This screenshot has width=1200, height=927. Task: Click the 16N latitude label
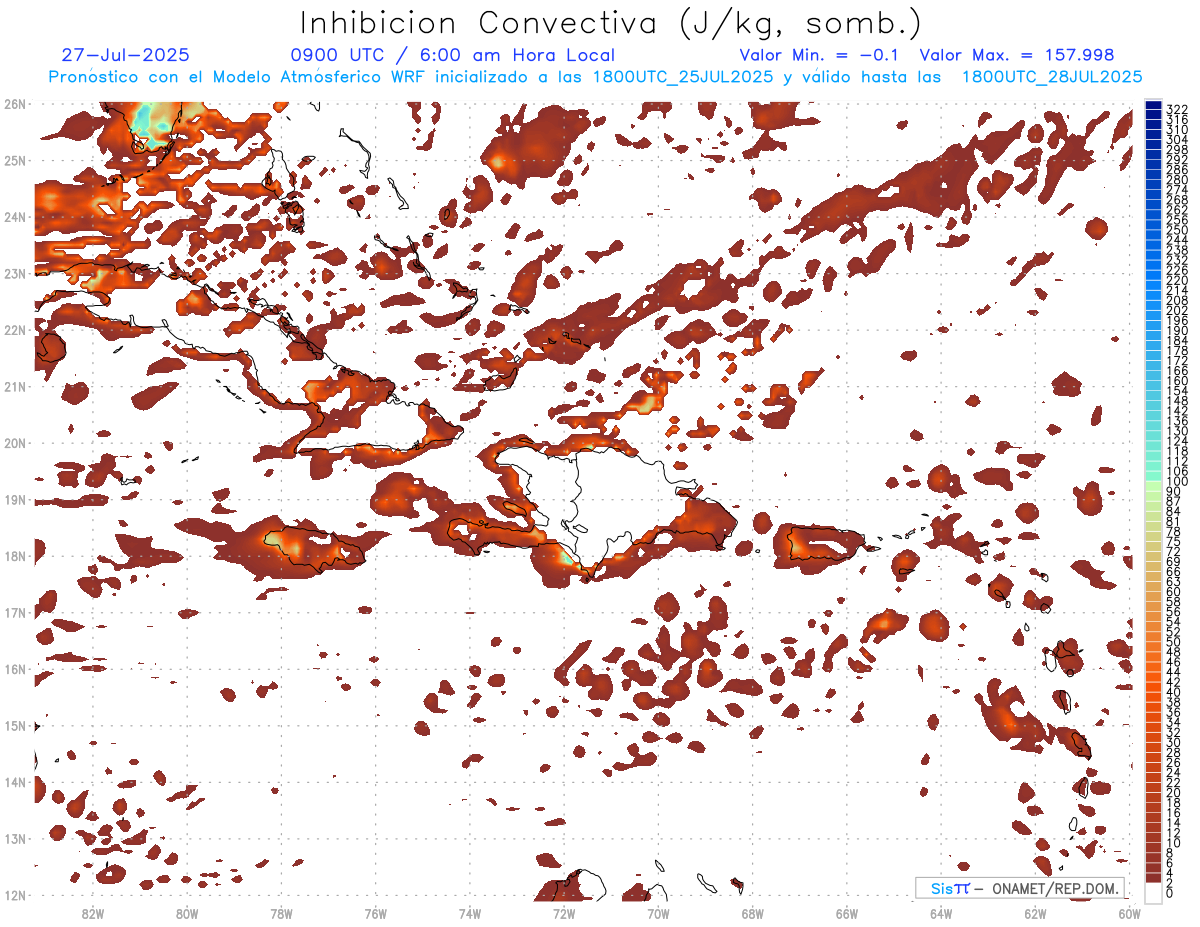[15, 669]
